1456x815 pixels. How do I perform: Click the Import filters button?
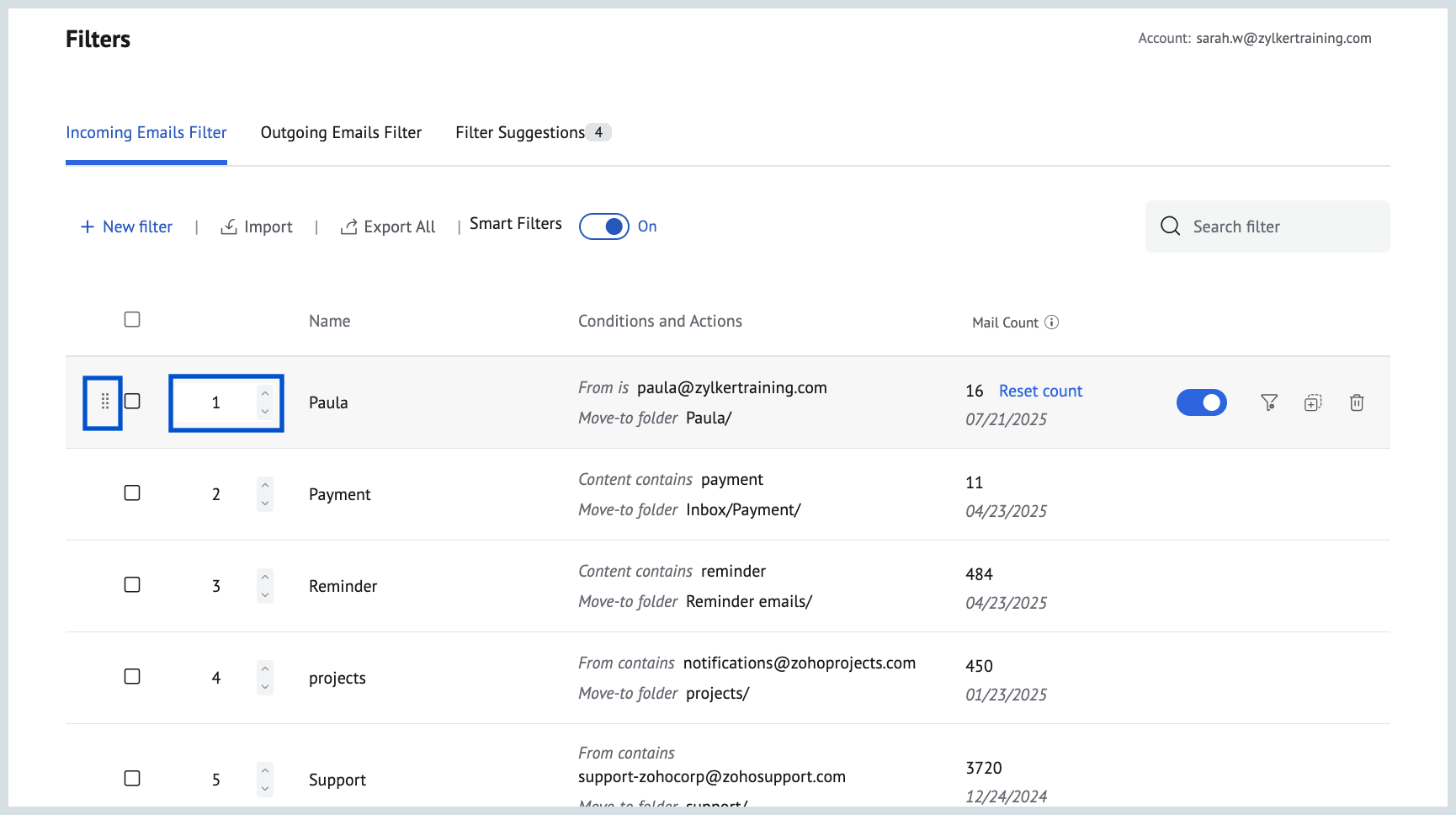257,227
